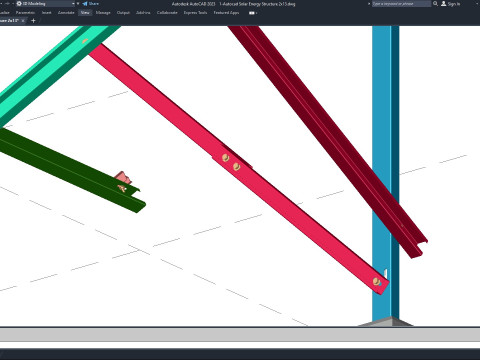This screenshot has width=480, height=360.
Task: Add a new drawing tab
Action: (x=33, y=21)
